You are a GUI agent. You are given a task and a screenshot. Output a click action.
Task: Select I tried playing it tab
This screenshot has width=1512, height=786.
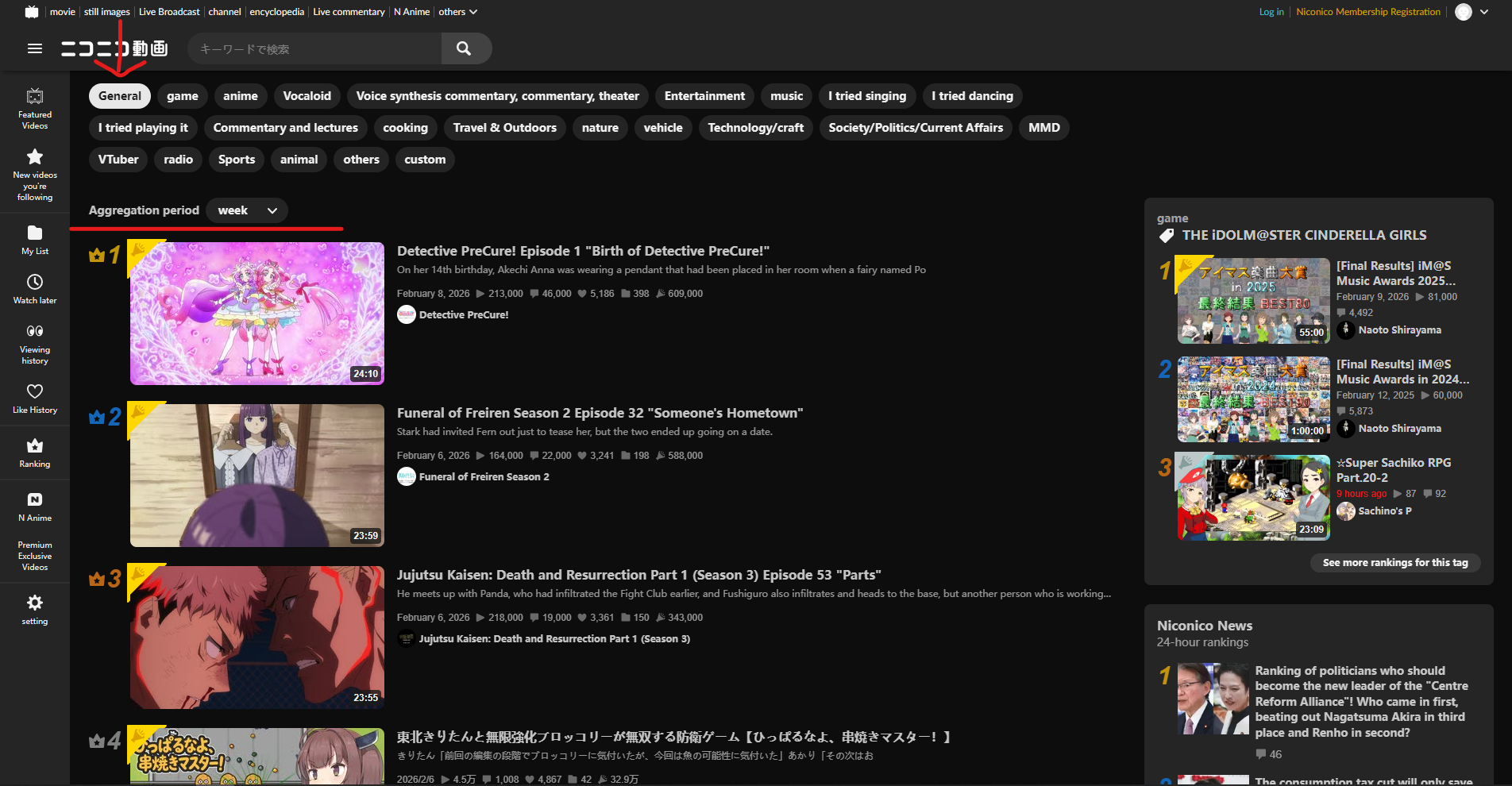[143, 128]
